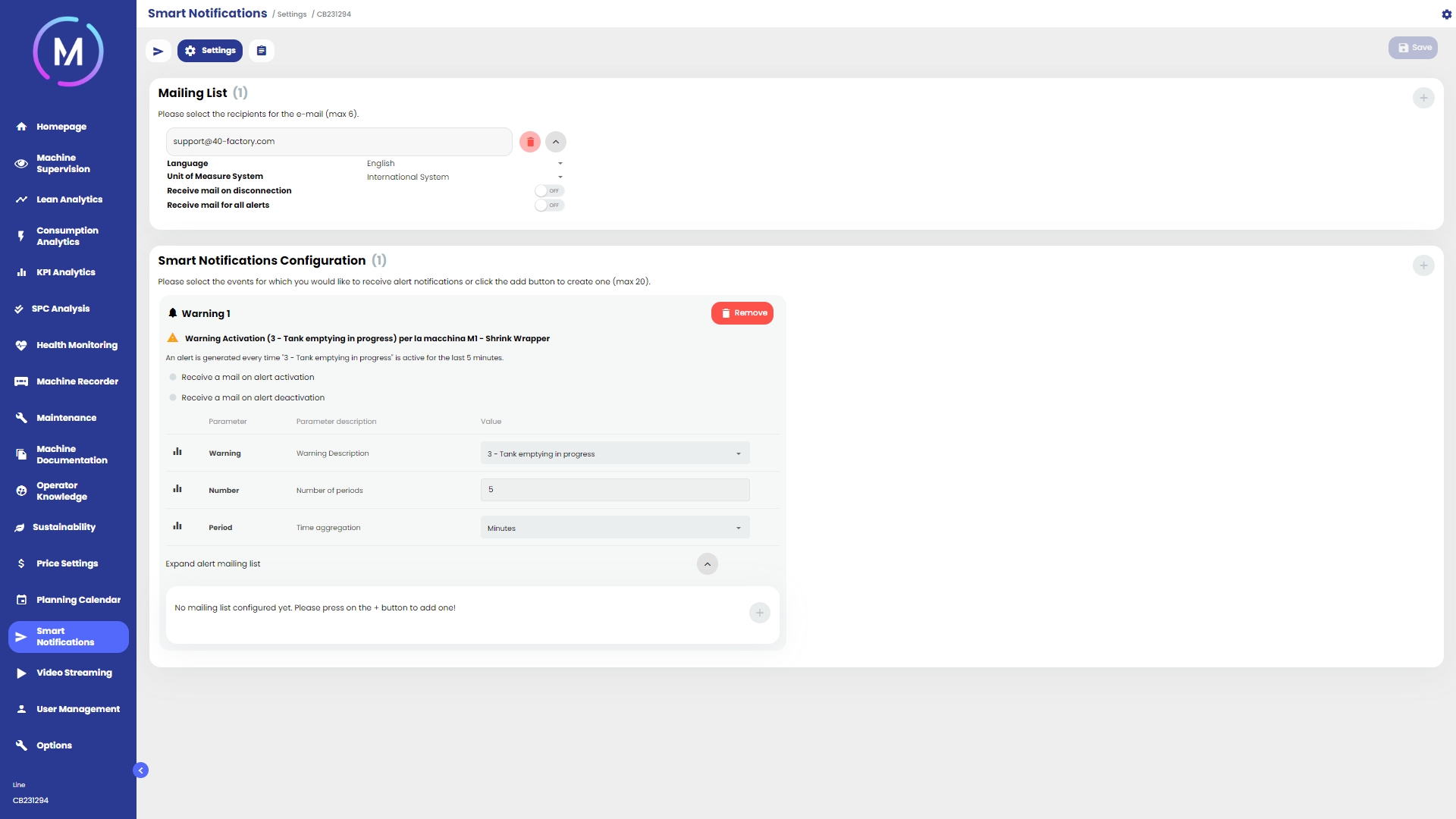
Task: Open the Time aggregation Minutes dropdown
Action: [614, 528]
